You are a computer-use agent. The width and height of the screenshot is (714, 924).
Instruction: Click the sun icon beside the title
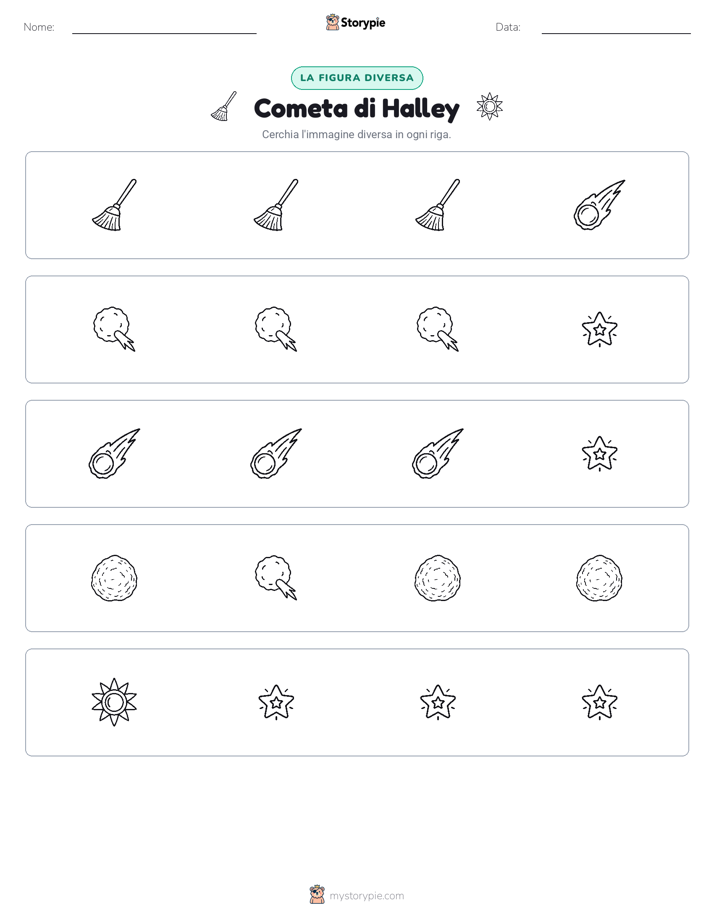pos(490,107)
